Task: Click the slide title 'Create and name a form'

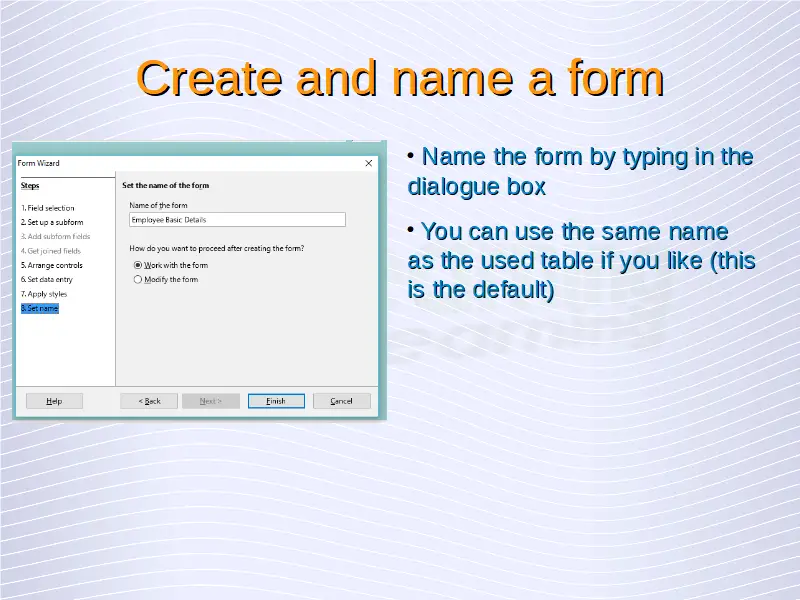Action: point(400,78)
